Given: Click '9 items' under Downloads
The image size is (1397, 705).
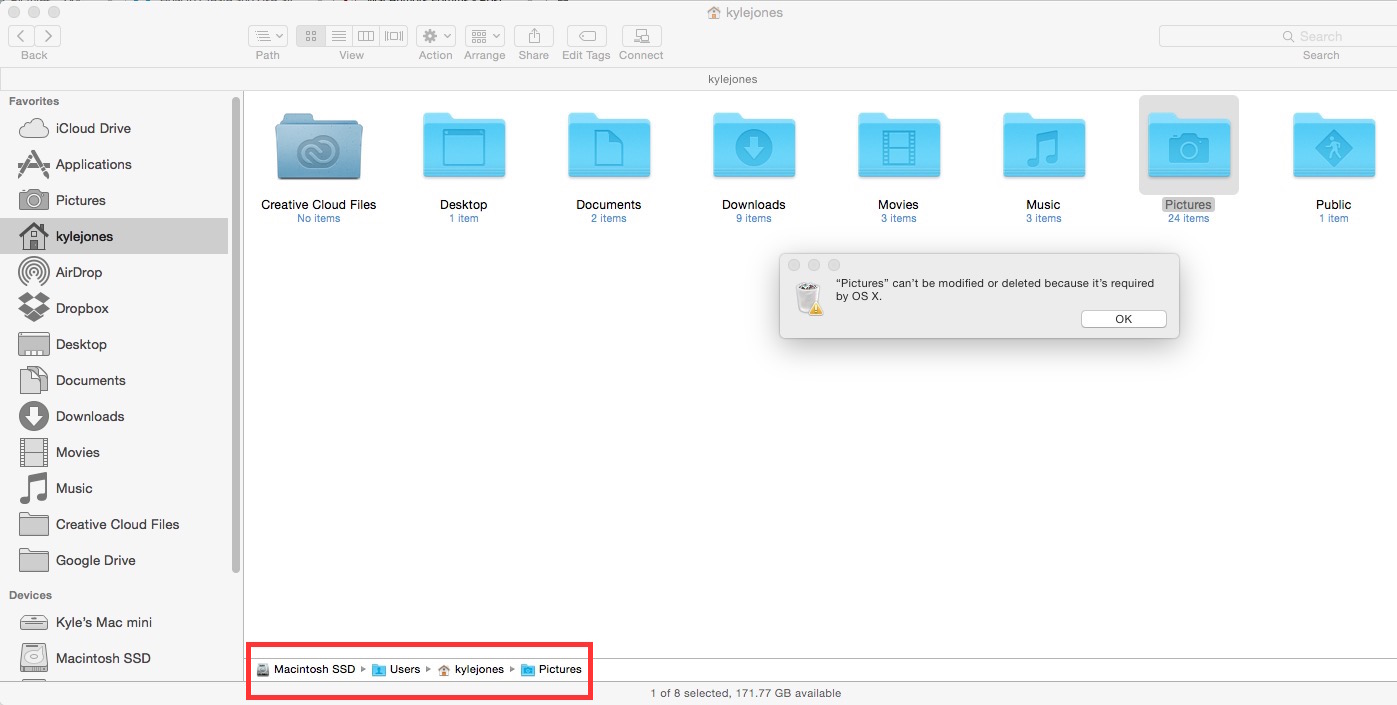Looking at the screenshot, I should coord(754,219).
